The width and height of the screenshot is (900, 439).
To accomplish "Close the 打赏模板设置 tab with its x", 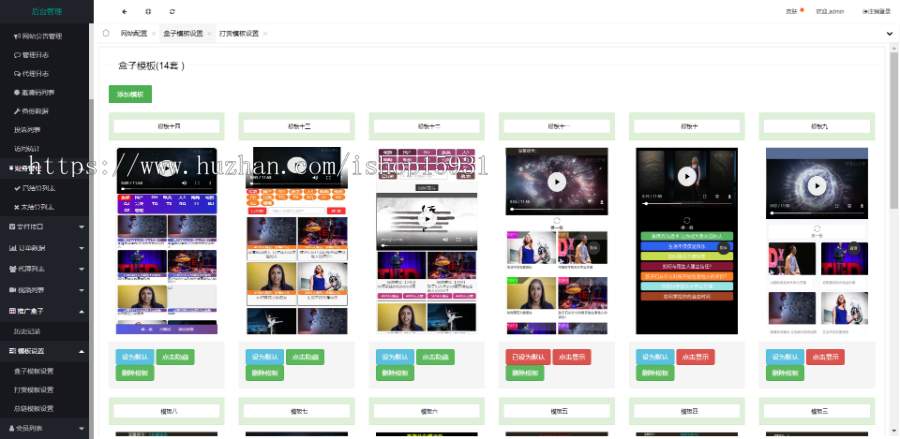I will pos(265,34).
